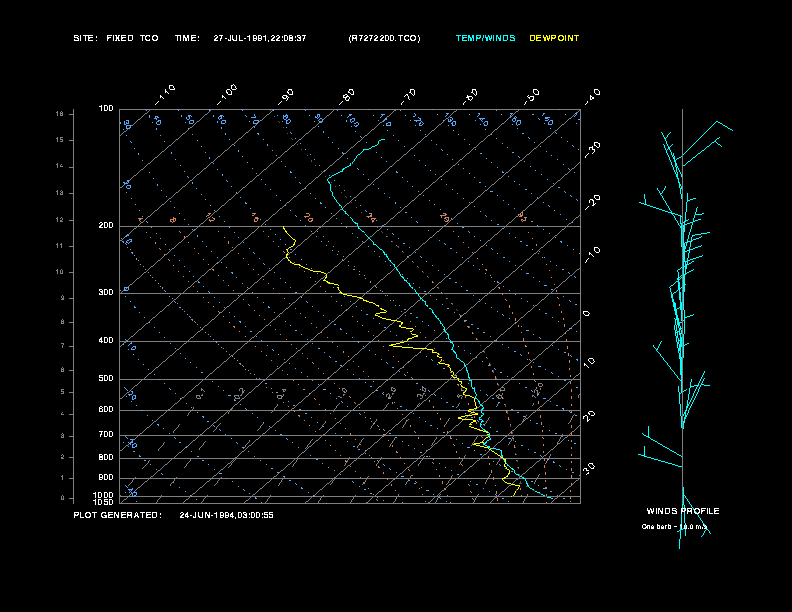Click the 200 pressure level label
This screenshot has width=792, height=612.
point(106,226)
